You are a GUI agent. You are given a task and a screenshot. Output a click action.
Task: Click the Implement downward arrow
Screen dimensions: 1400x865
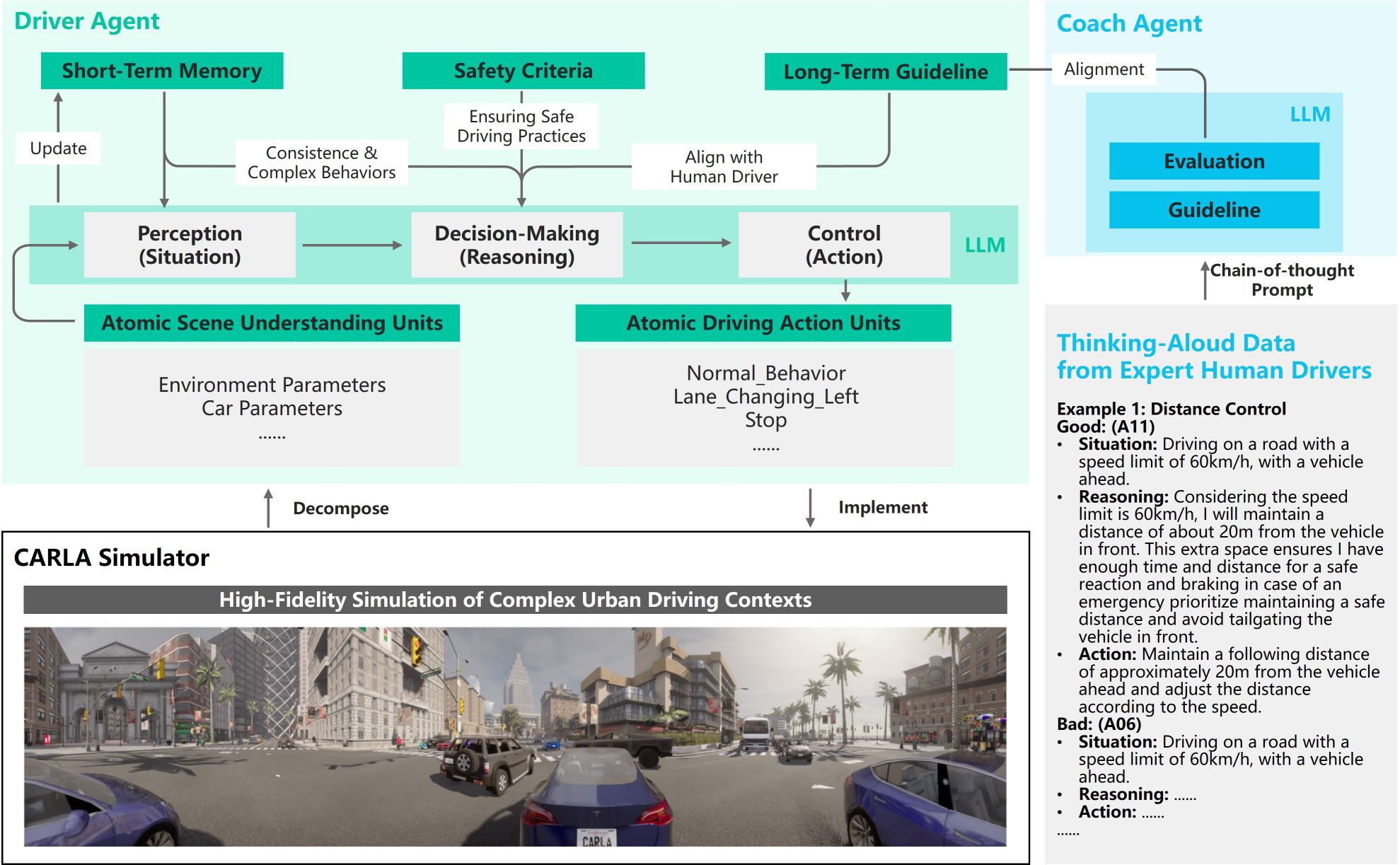[x=811, y=507]
